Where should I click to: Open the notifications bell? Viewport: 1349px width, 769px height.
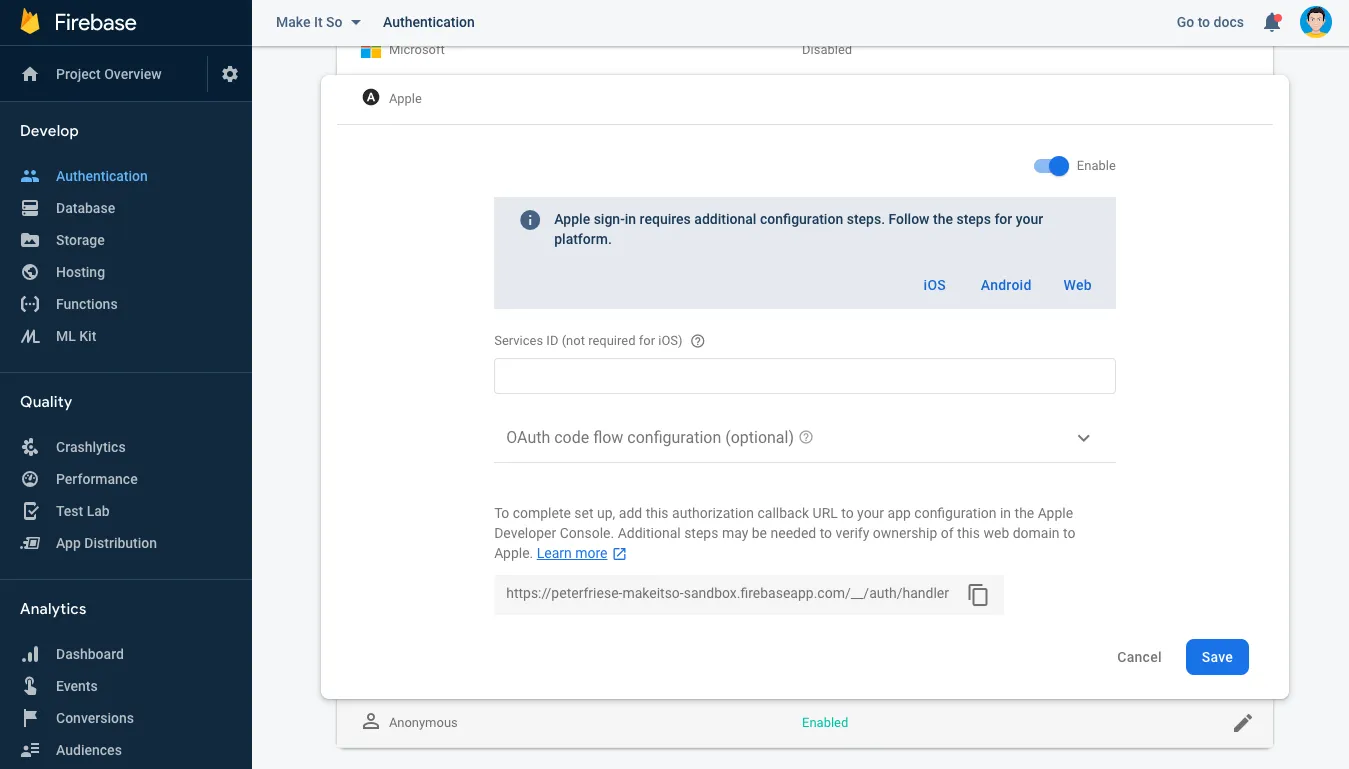pos(1272,21)
